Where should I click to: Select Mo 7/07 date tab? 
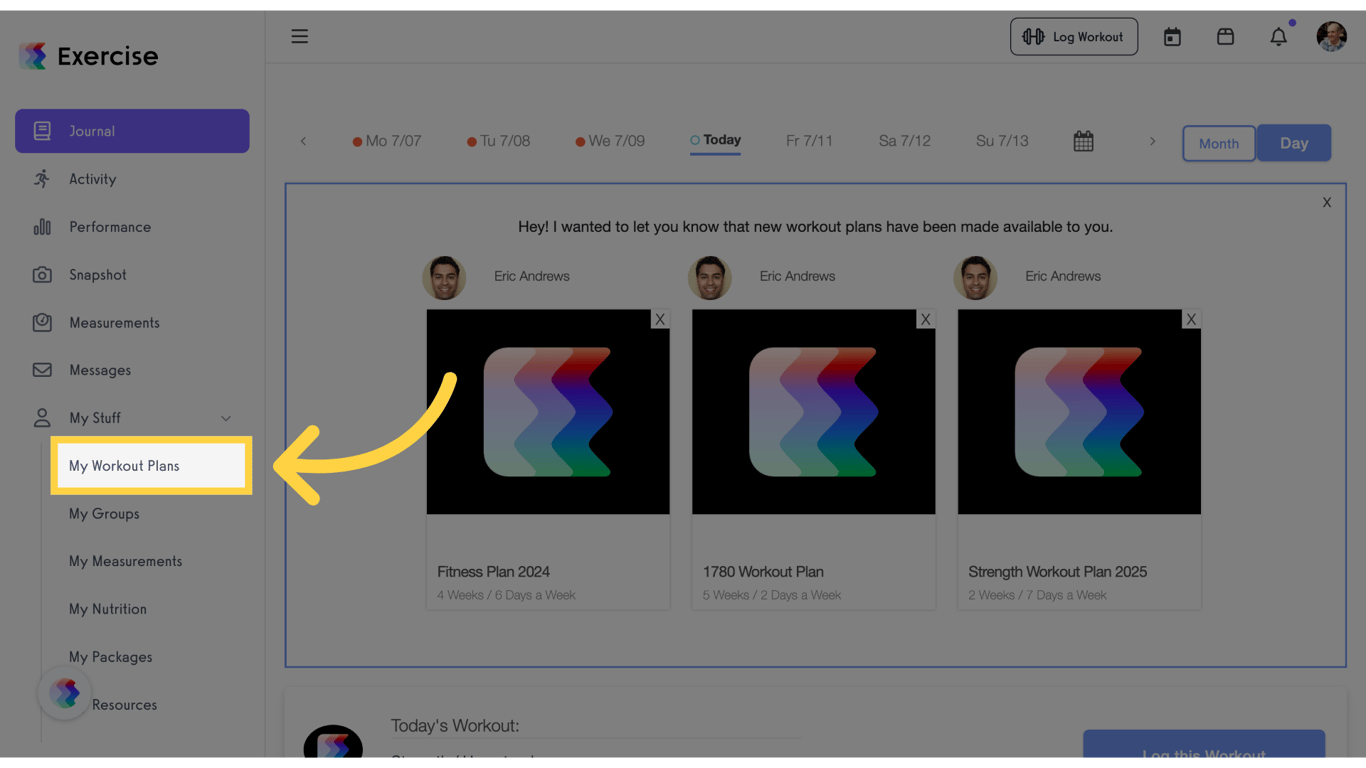click(x=387, y=141)
